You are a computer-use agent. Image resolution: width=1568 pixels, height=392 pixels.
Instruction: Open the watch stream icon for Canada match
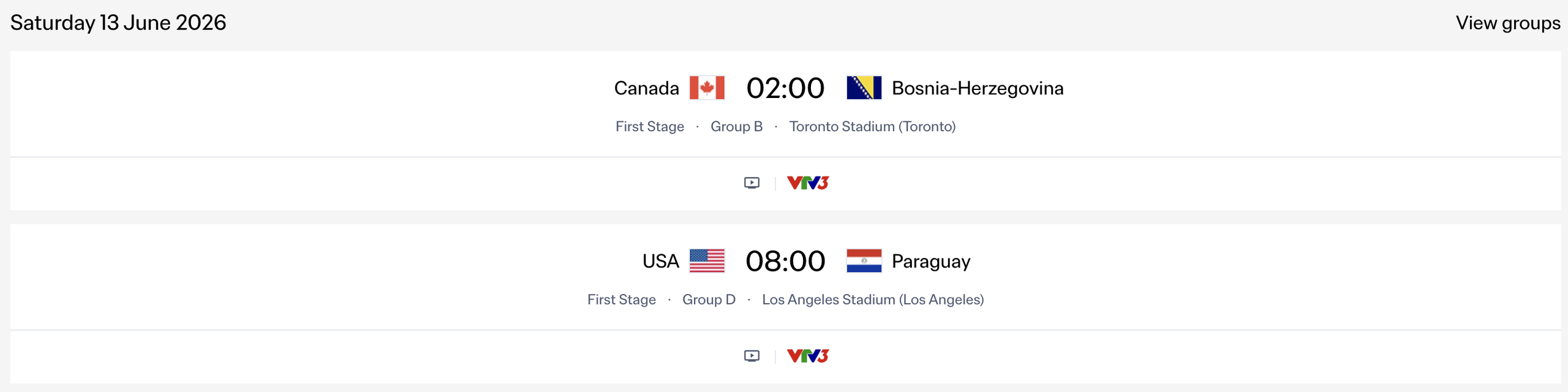(x=750, y=183)
